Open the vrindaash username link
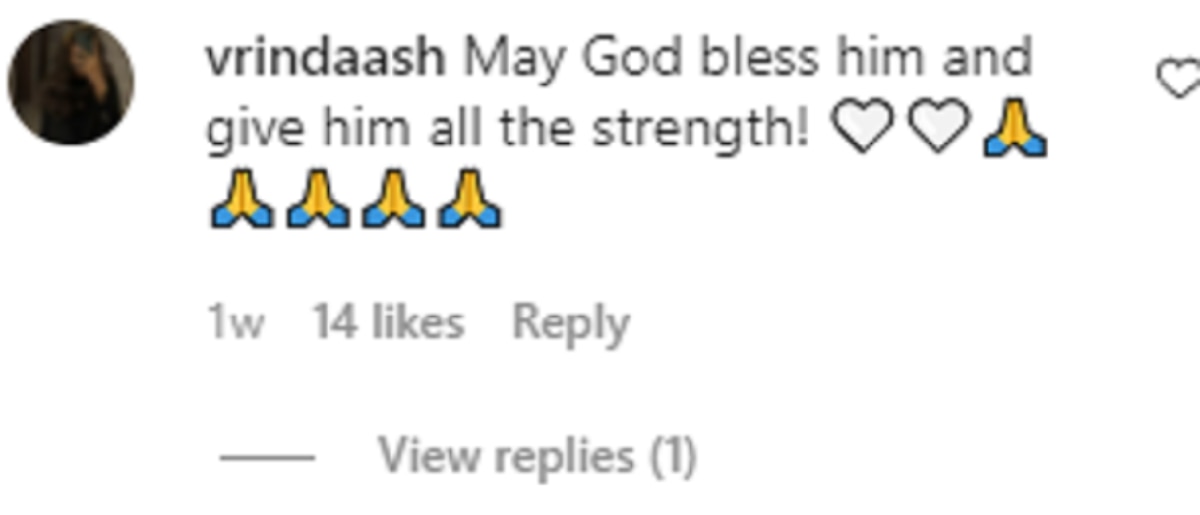Screen dimensions: 1200x515 pos(325,58)
